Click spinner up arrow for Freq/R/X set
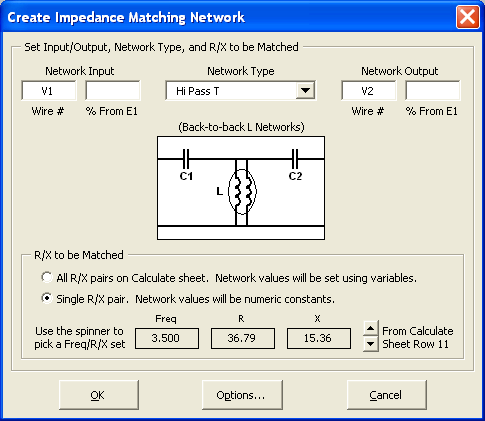Image resolution: width=485 pixels, height=421 pixels. tap(371, 329)
